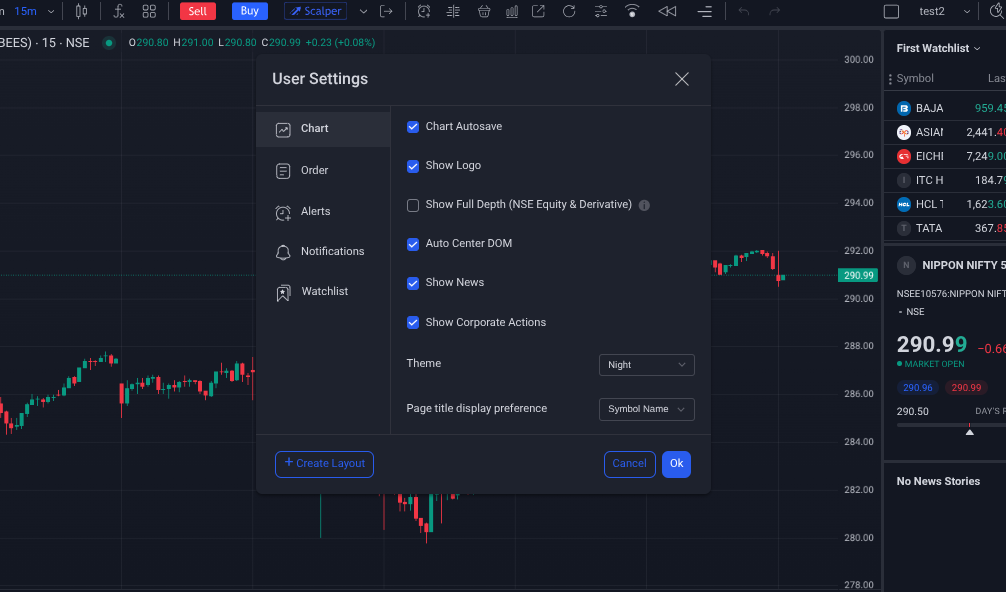The height and width of the screenshot is (592, 1006).
Task: Disable the Show News checkbox
Action: (x=413, y=283)
